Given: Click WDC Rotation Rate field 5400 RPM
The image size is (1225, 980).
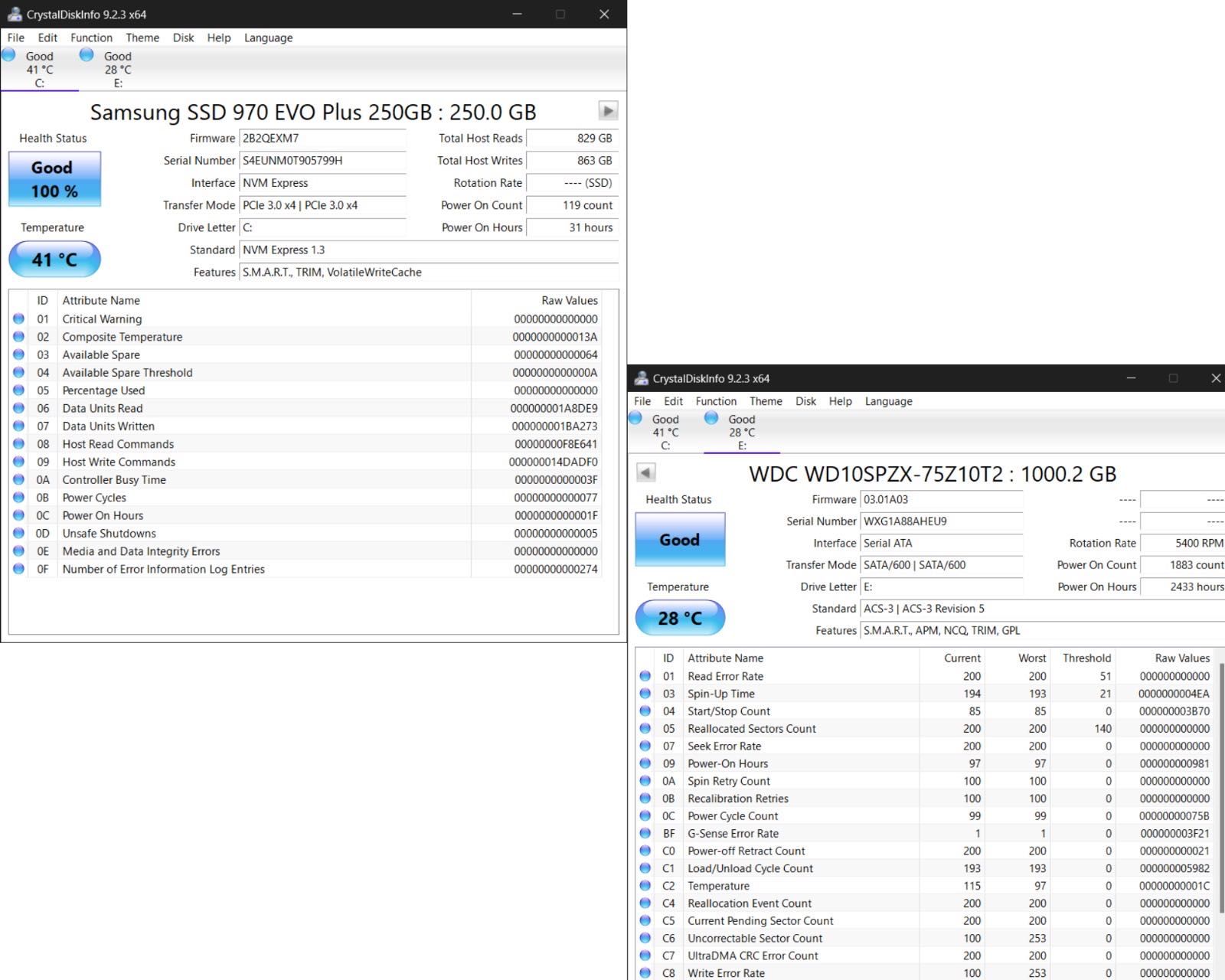Looking at the screenshot, I should pyautogui.click(x=1183, y=543).
